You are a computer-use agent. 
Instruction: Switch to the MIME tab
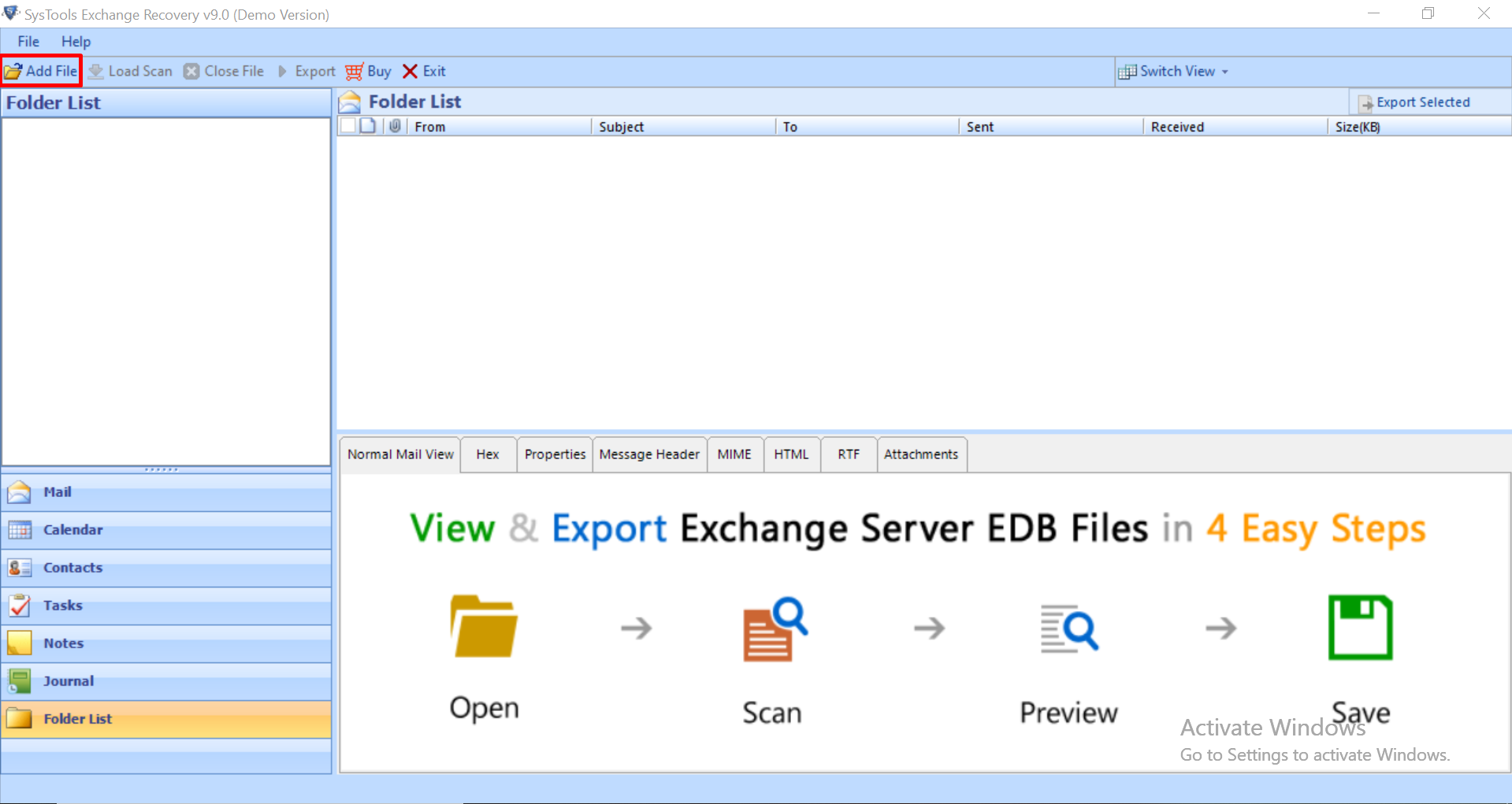734,454
